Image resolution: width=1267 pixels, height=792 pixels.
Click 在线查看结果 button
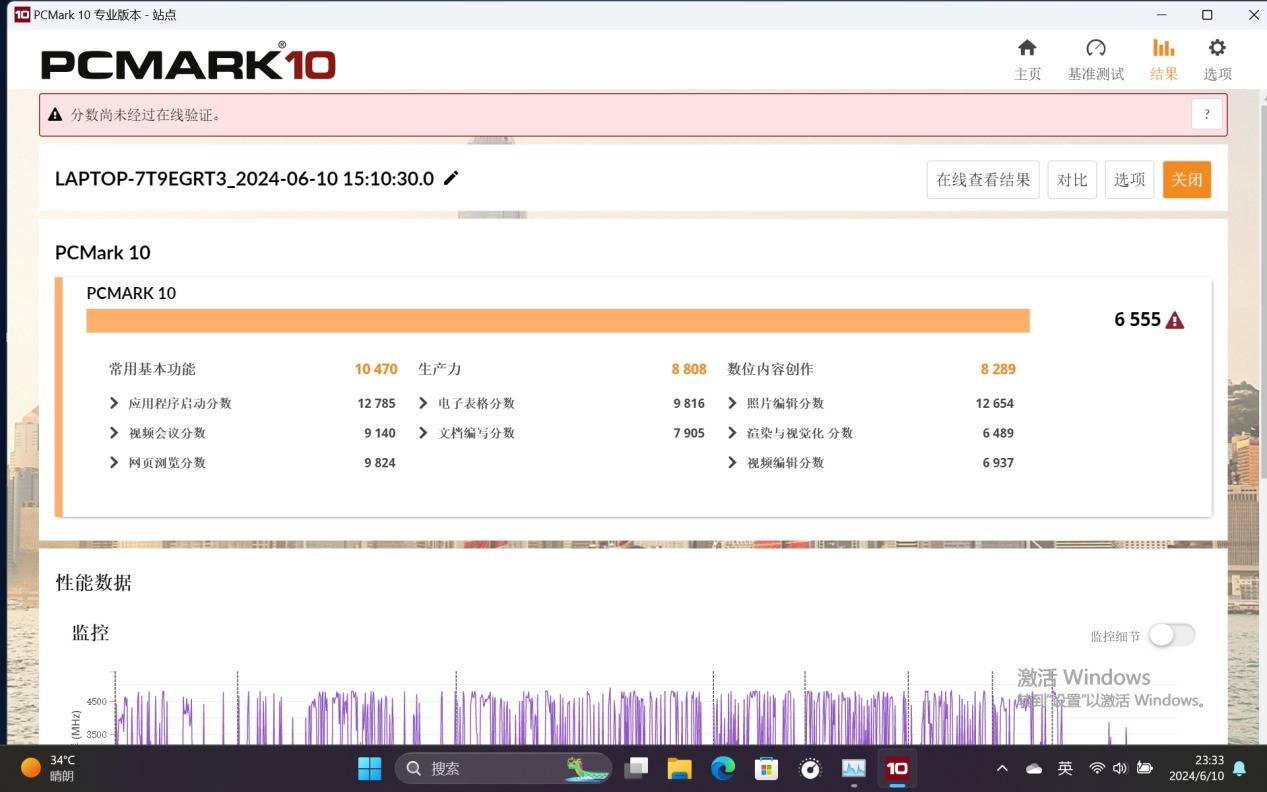[x=983, y=180]
